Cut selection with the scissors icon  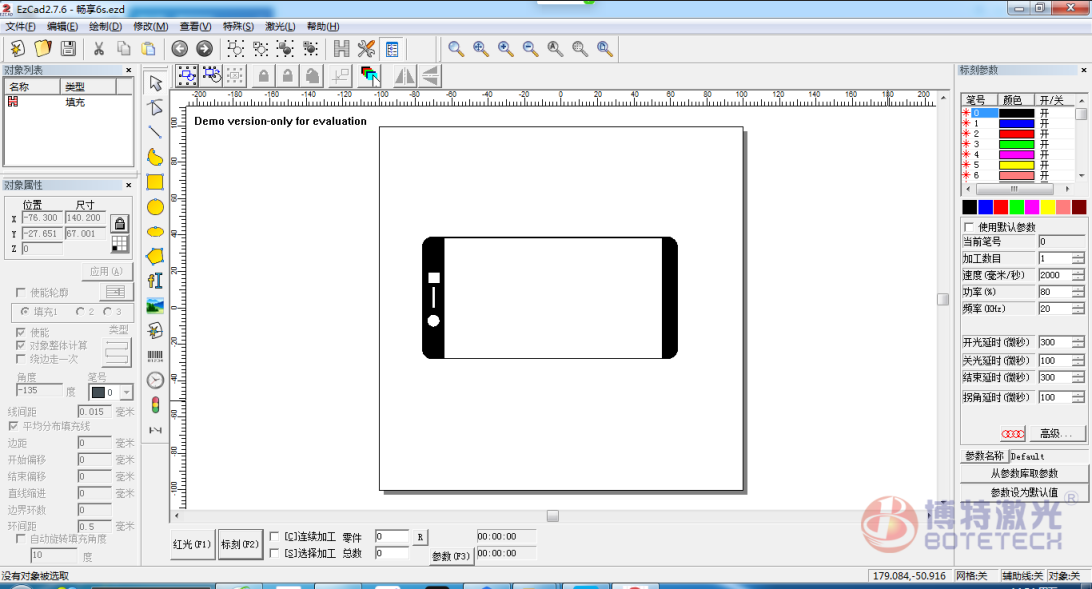coord(99,48)
